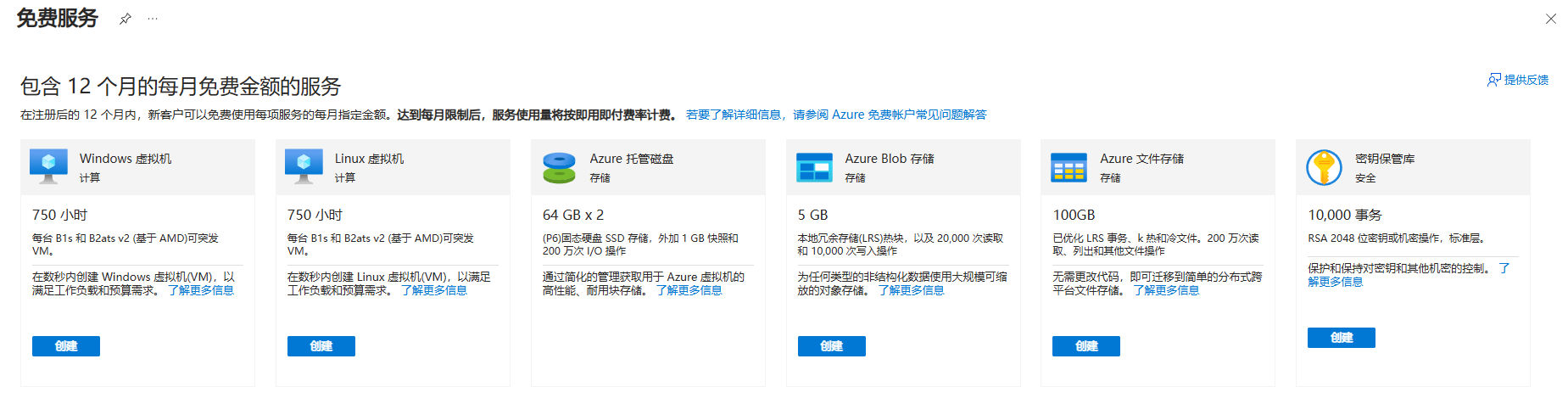Click the Azure 文件存储 icon
The height and width of the screenshot is (398, 1568).
click(x=1069, y=167)
